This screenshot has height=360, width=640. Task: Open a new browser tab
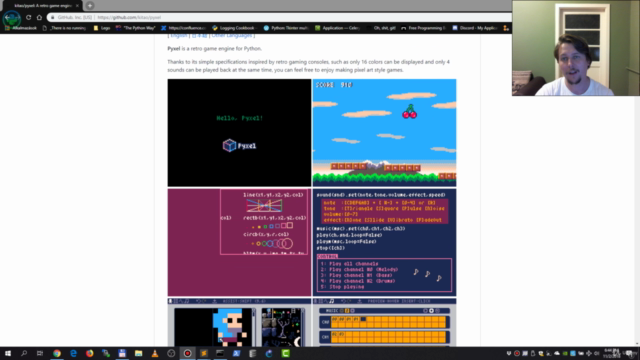click(x=90, y=6)
